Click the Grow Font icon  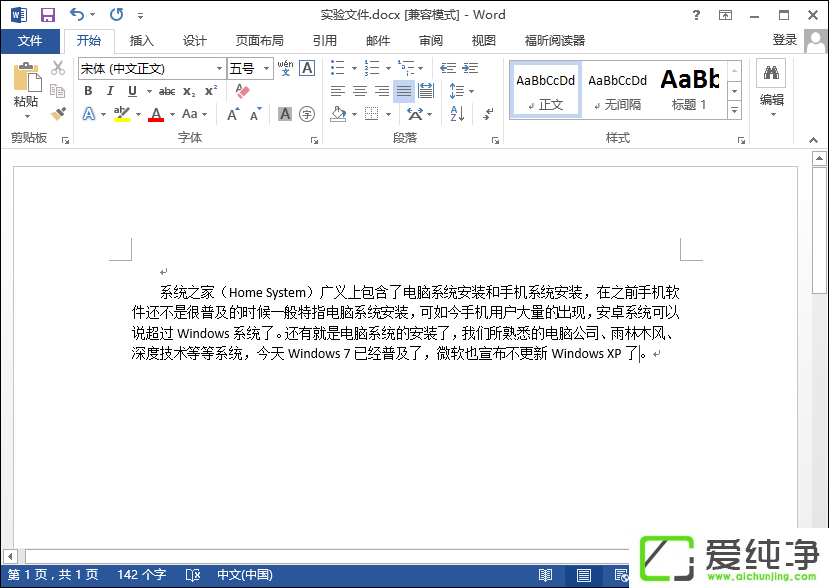[x=233, y=114]
